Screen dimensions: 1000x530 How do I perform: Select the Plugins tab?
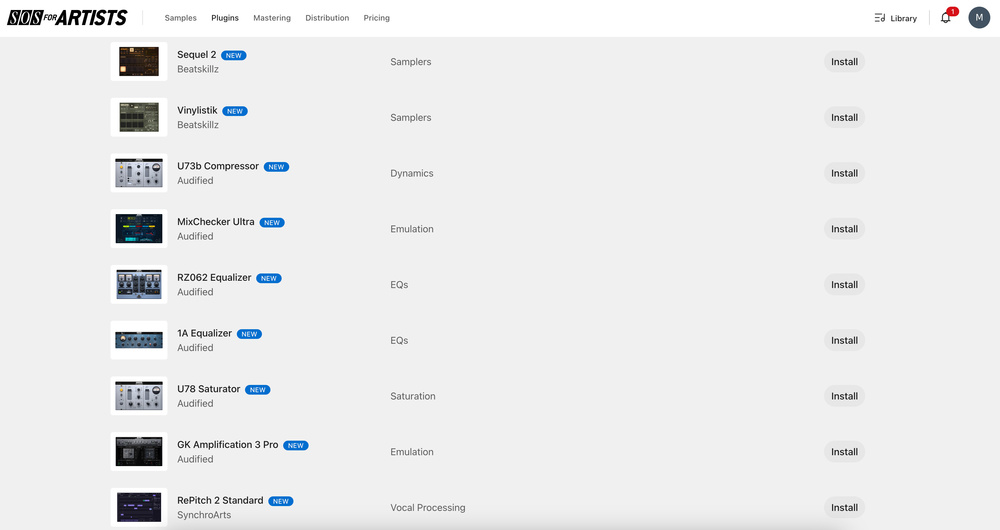tap(225, 18)
